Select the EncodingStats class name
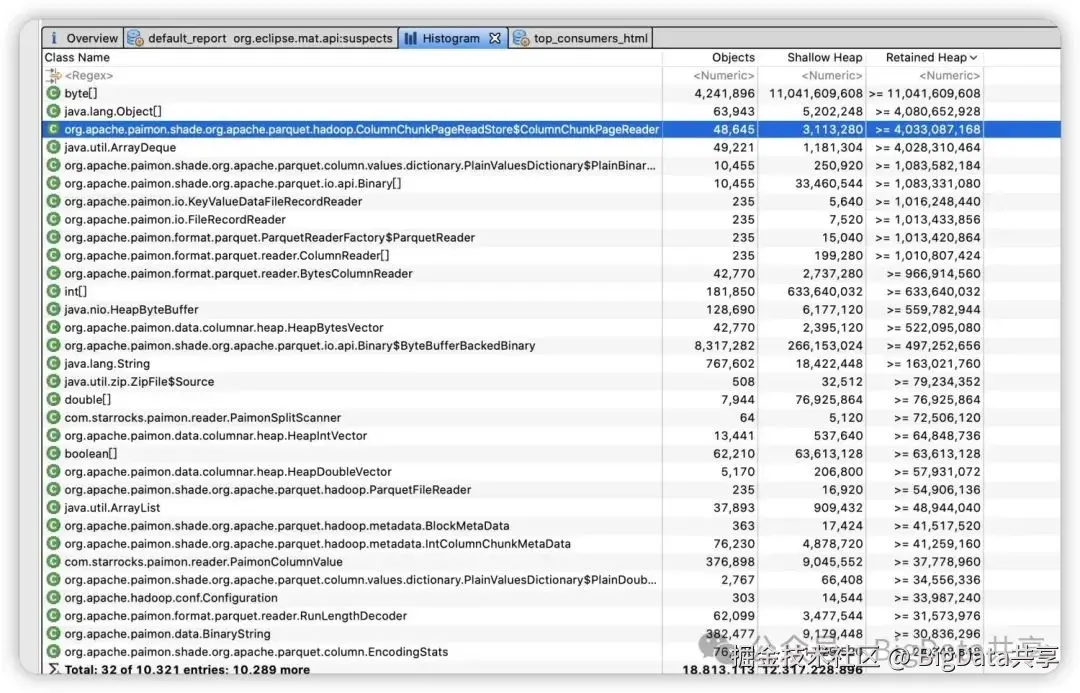Image resolution: width=1080 pixels, height=693 pixels. 256,652
